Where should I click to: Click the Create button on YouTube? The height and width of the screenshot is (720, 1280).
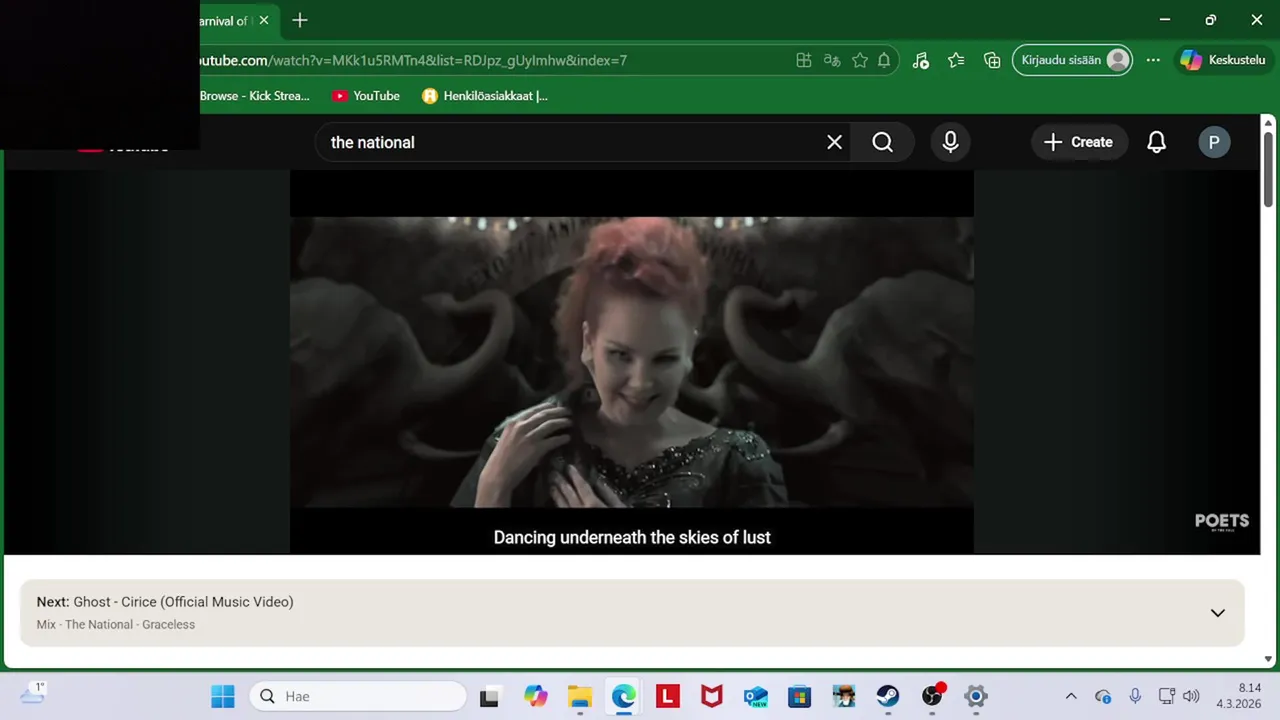tap(1078, 142)
